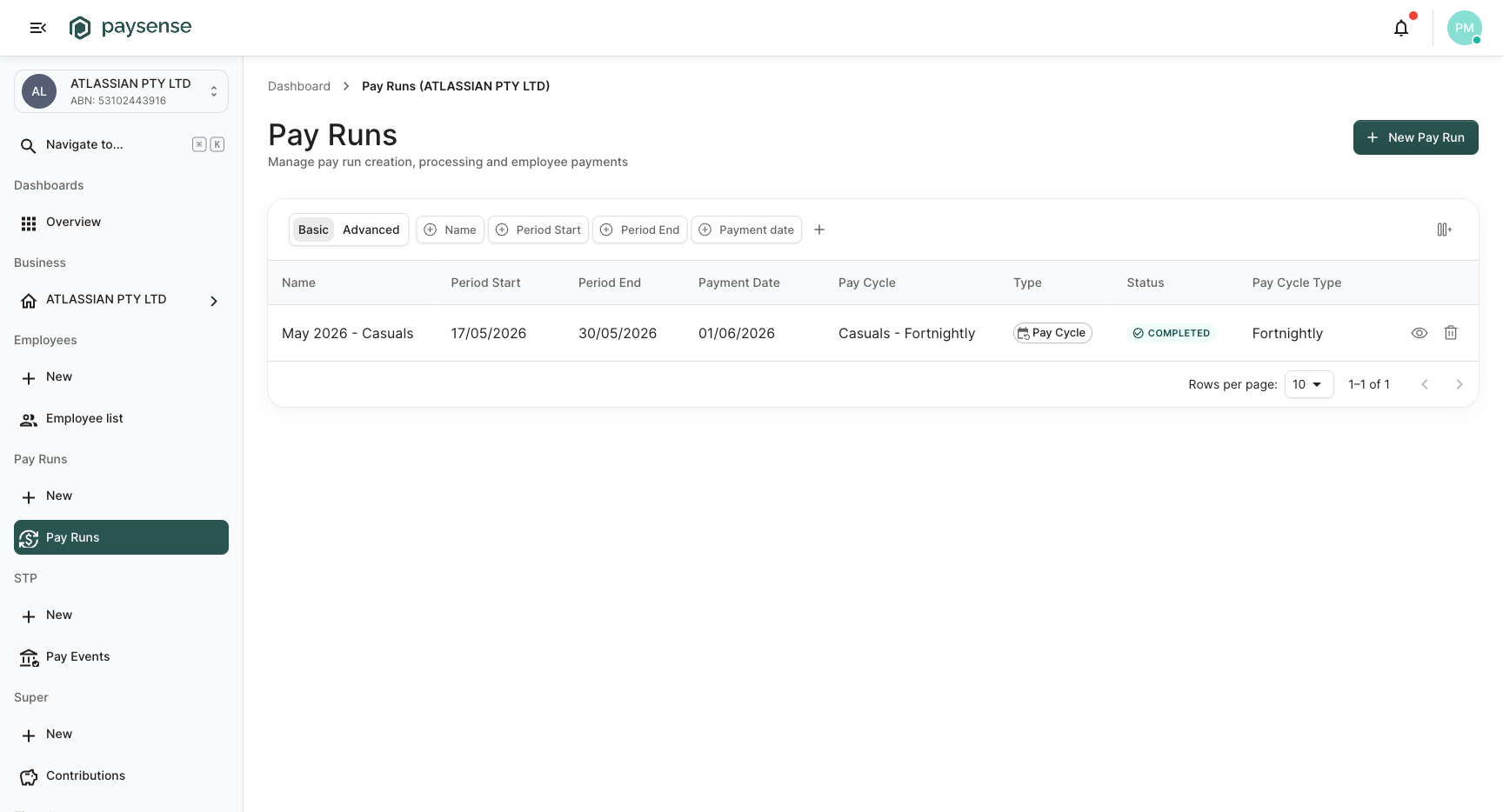Viewport: 1503px width, 812px height.
Task: Click the Employee list people icon
Action: tap(29, 420)
